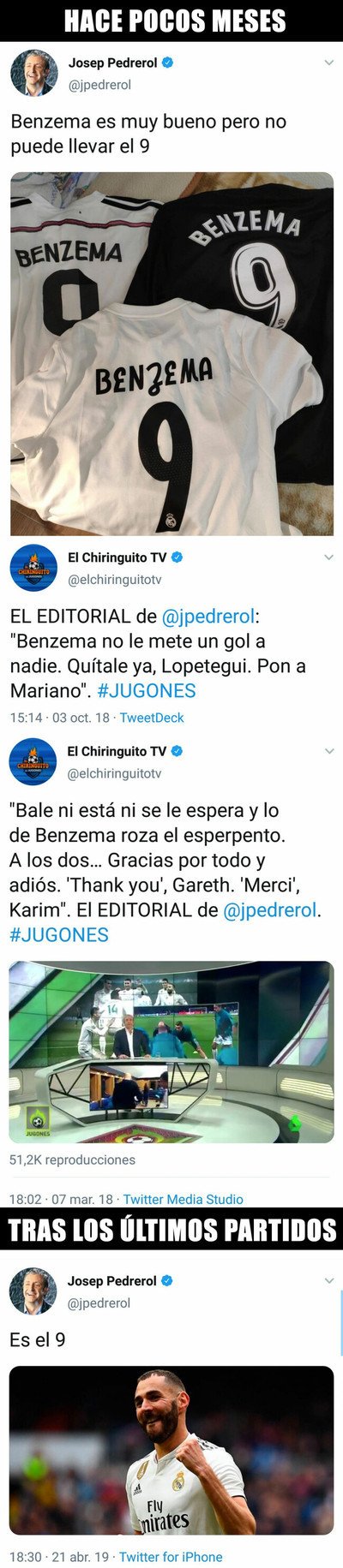This screenshot has height=1568, width=343.
Task: Open the #JUGONES hashtag after 'Pon a Mariano'
Action: click(147, 690)
